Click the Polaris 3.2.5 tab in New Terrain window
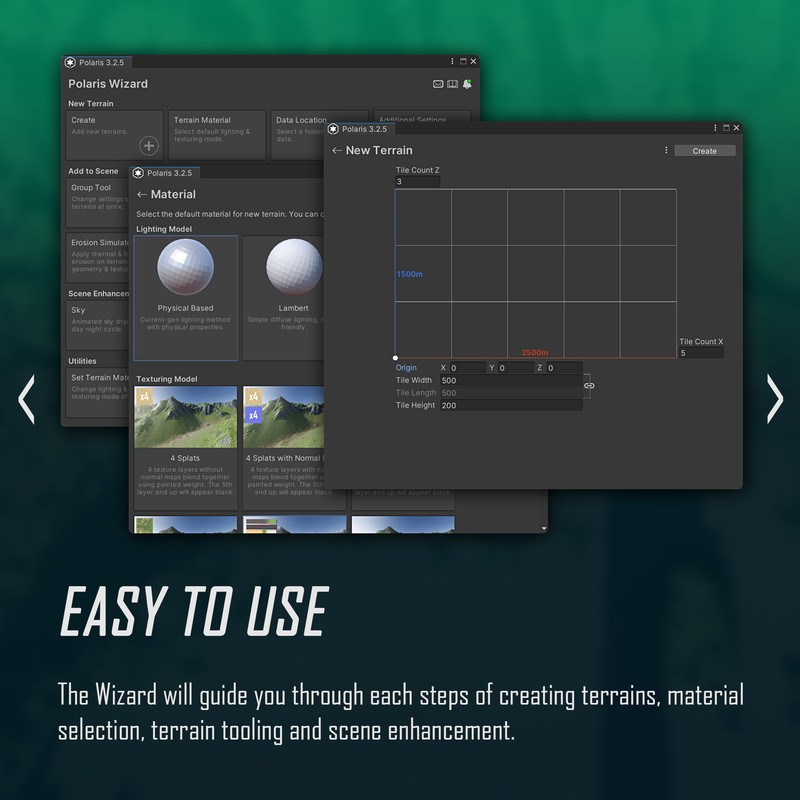800x800 pixels. tap(360, 129)
